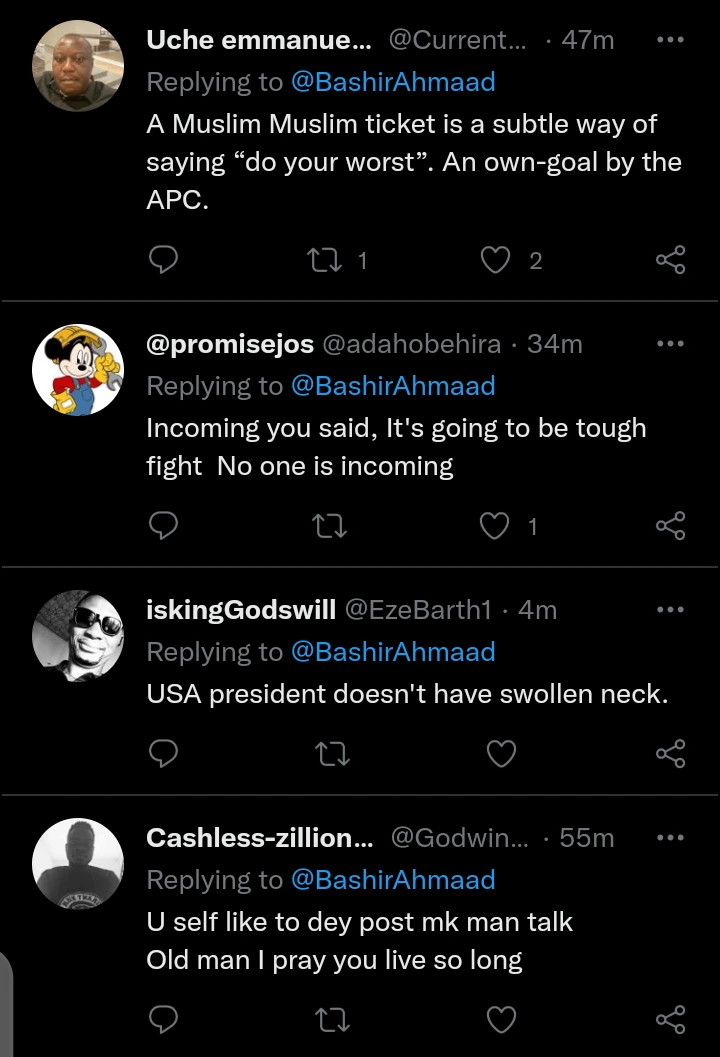Open the @BashirAhmaad link in Uche's reply

pos(393,82)
